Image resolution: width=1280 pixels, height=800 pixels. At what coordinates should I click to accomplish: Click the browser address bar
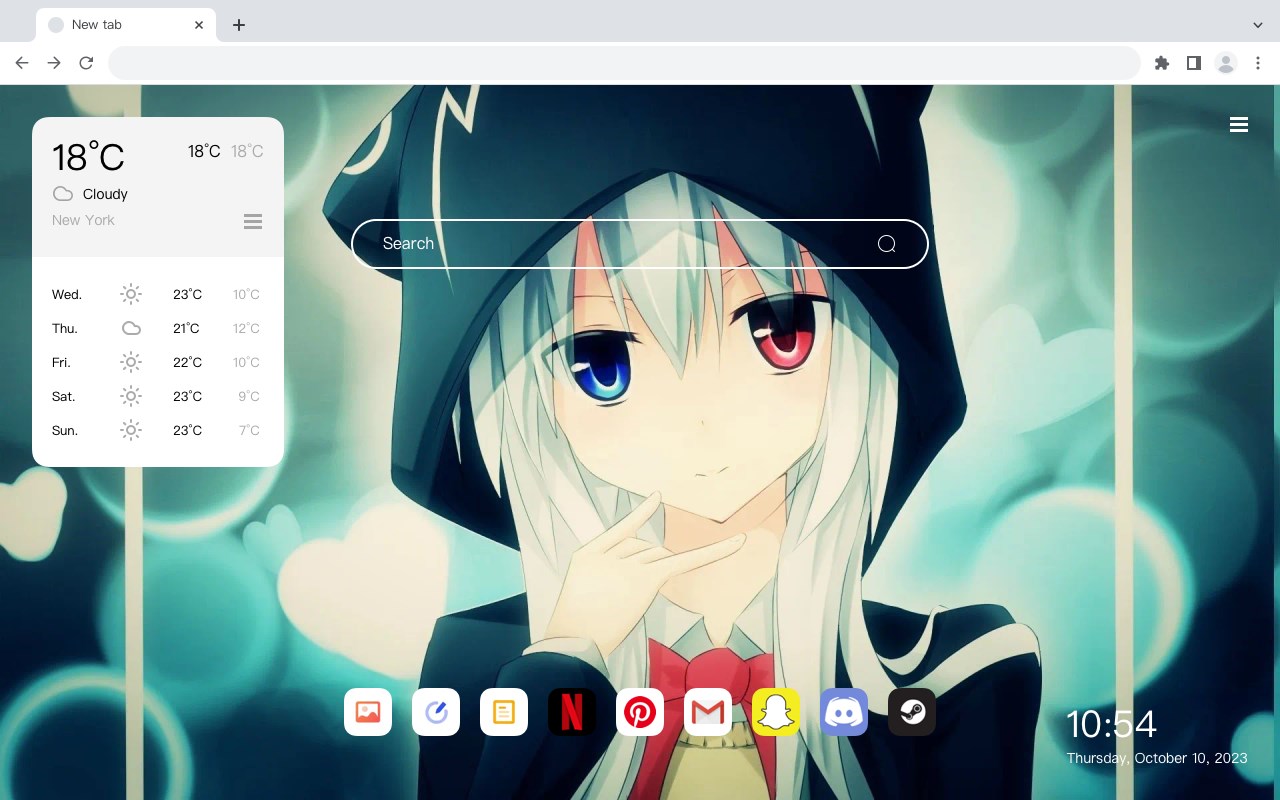pyautogui.click(x=624, y=63)
